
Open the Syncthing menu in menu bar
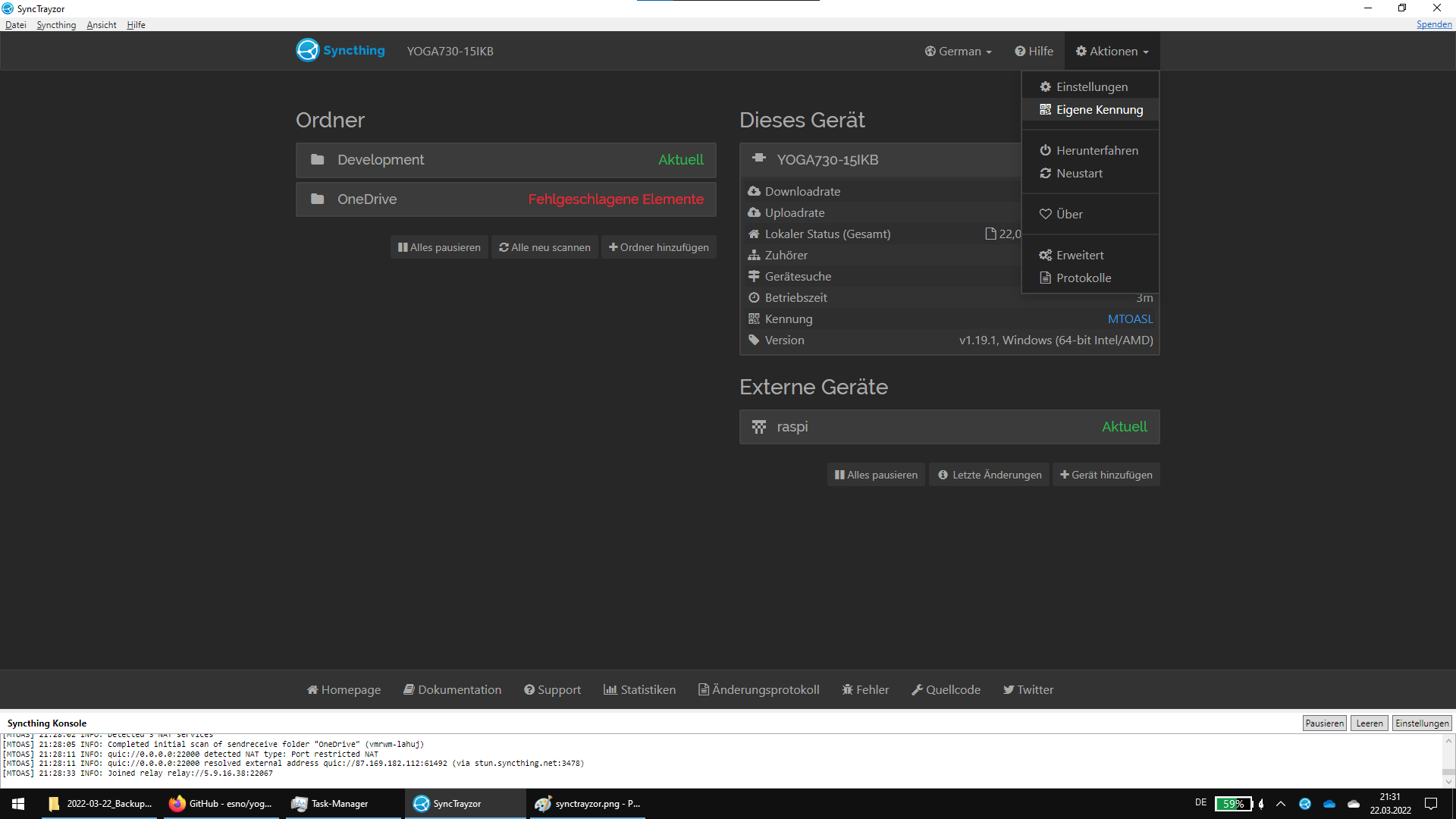click(56, 25)
